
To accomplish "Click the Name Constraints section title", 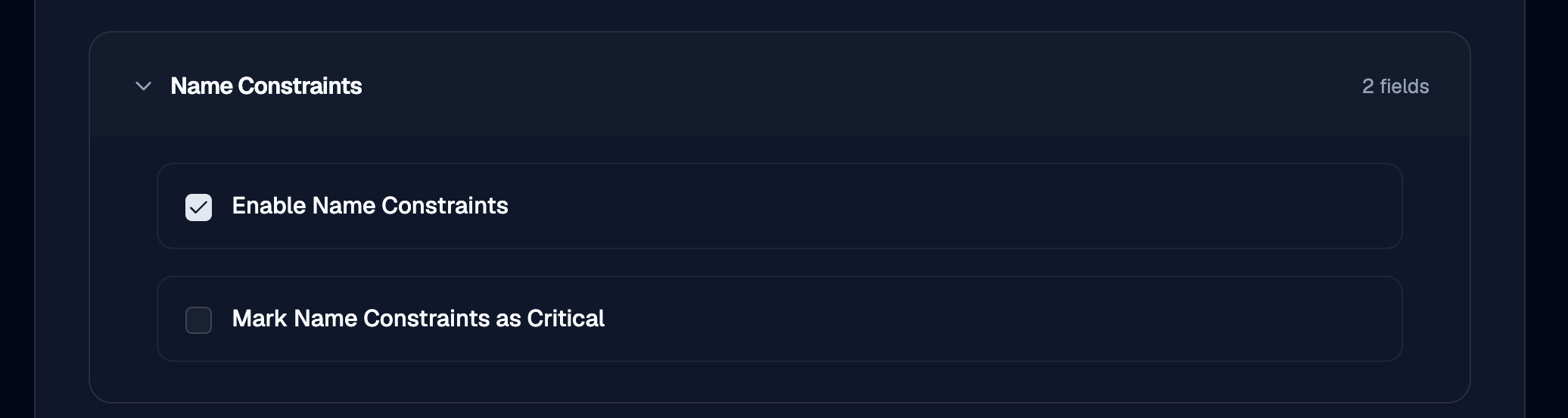I will point(266,86).
